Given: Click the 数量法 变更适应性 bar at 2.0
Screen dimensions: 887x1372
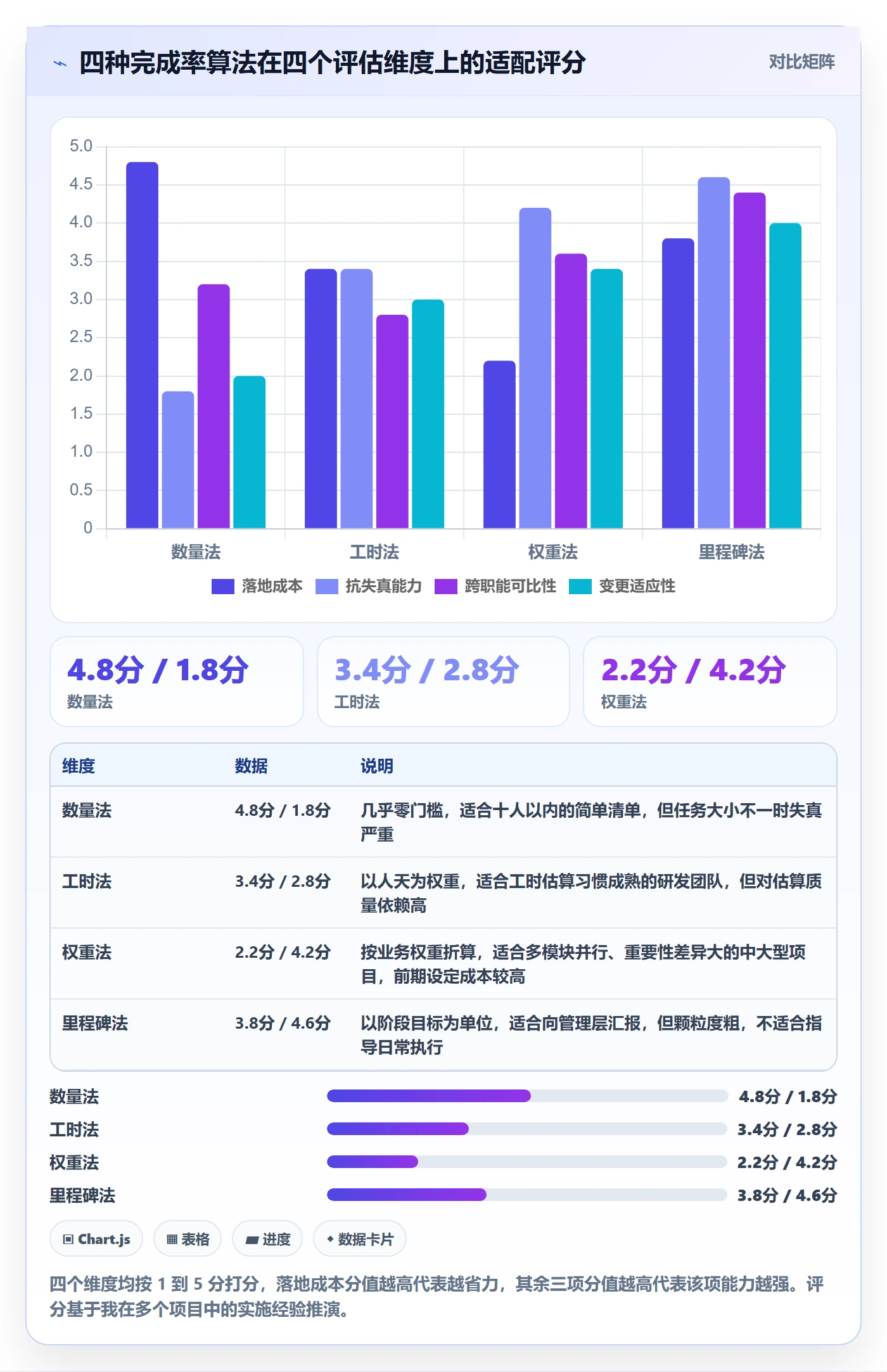Looking at the screenshot, I should 249,452.
